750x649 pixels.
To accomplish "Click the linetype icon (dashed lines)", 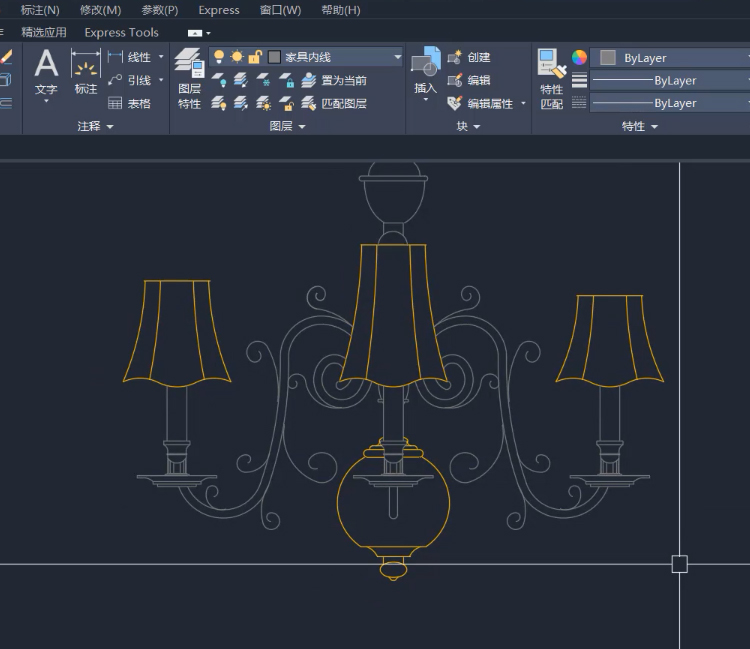I will click(x=579, y=103).
